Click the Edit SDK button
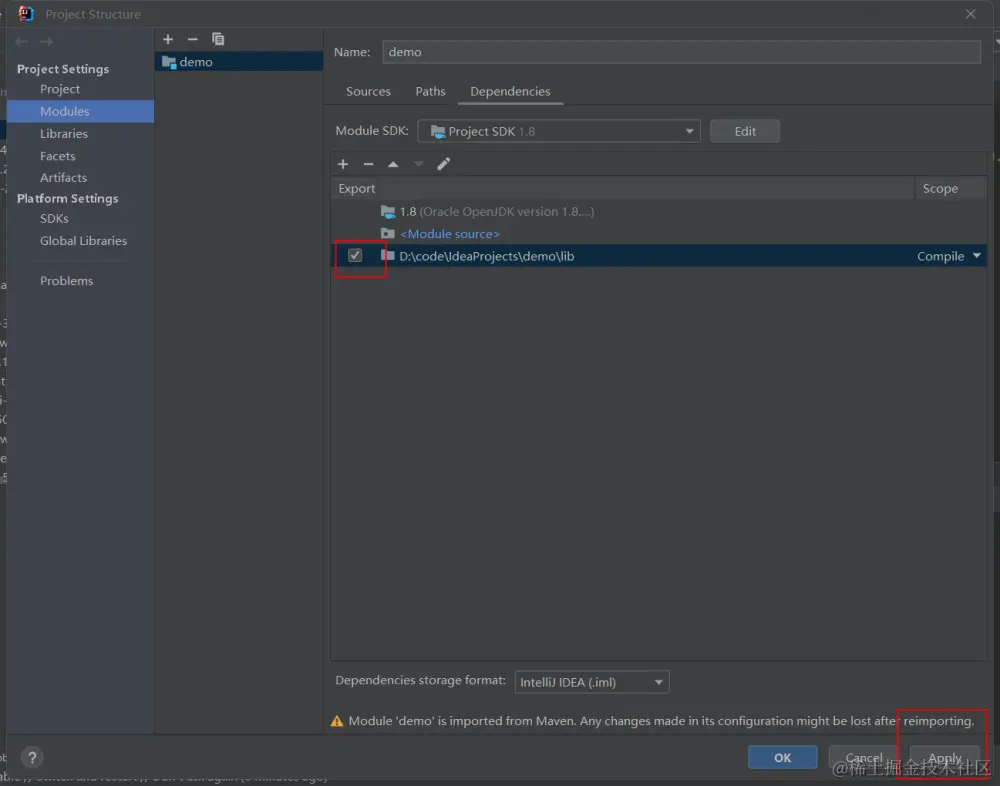The height and width of the screenshot is (786, 1000). (745, 131)
